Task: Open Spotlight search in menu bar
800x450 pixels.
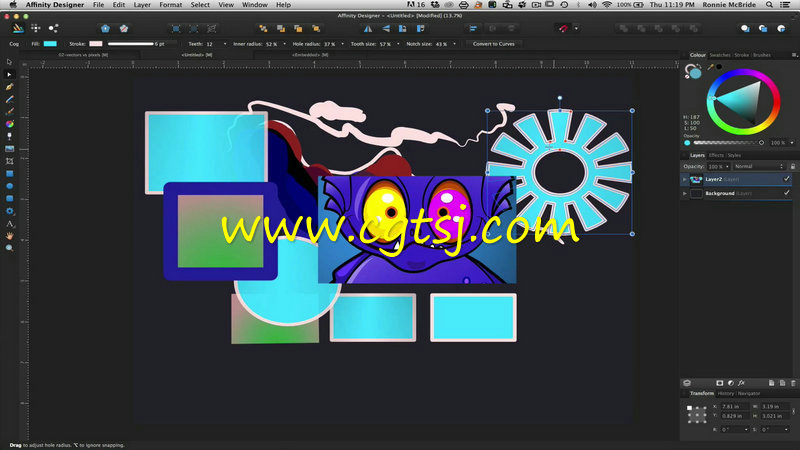Action: point(769,5)
